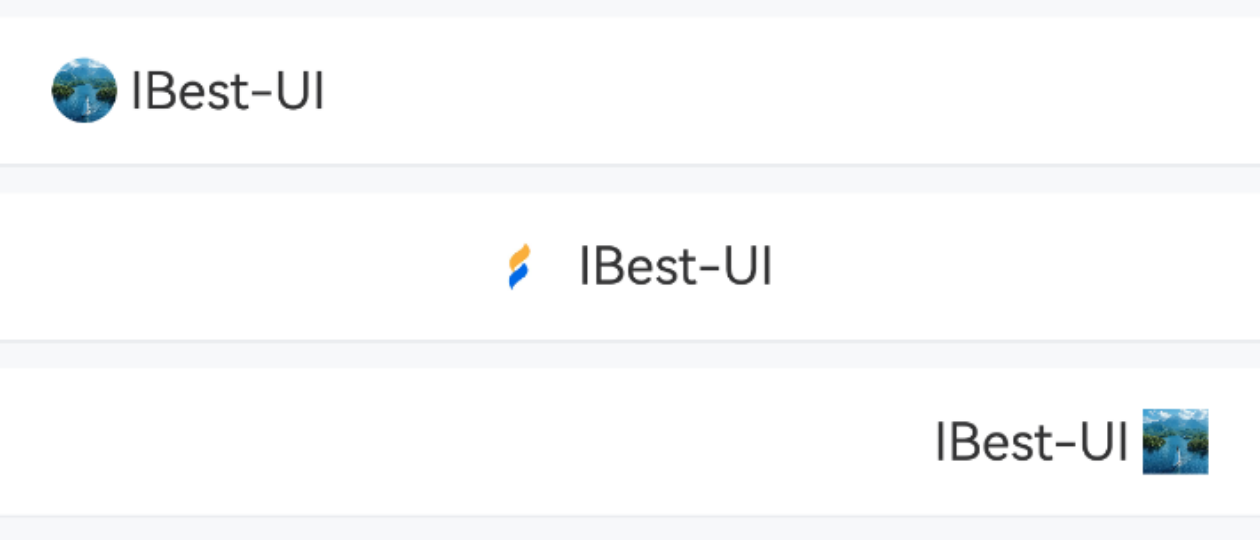Image resolution: width=1260 pixels, height=540 pixels.
Task: Open the square landscape image on right
Action: [1175, 441]
